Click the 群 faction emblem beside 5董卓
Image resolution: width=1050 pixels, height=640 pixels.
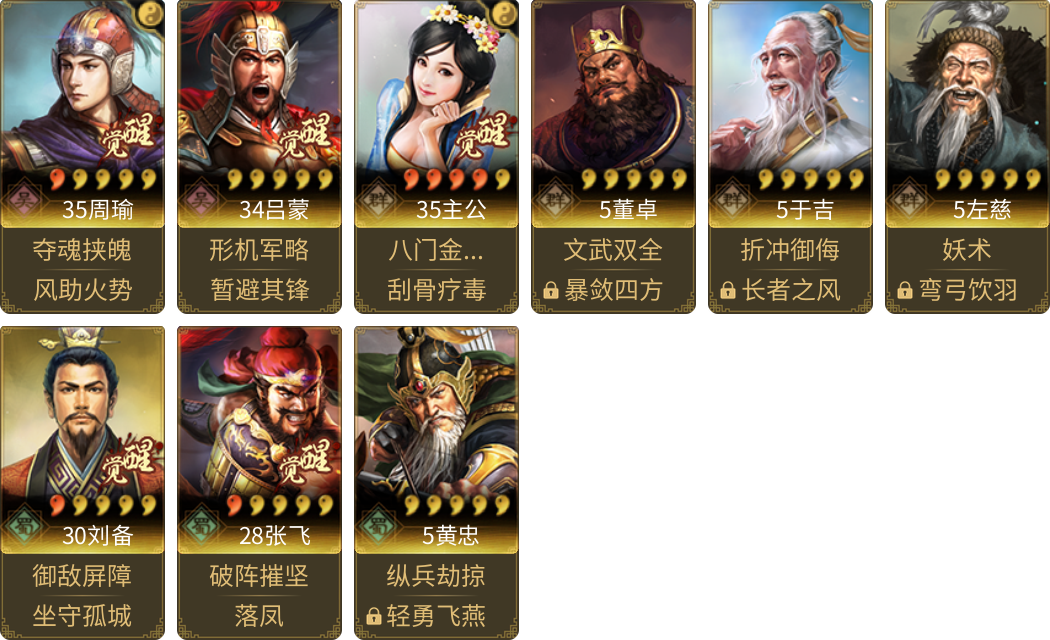point(555,198)
